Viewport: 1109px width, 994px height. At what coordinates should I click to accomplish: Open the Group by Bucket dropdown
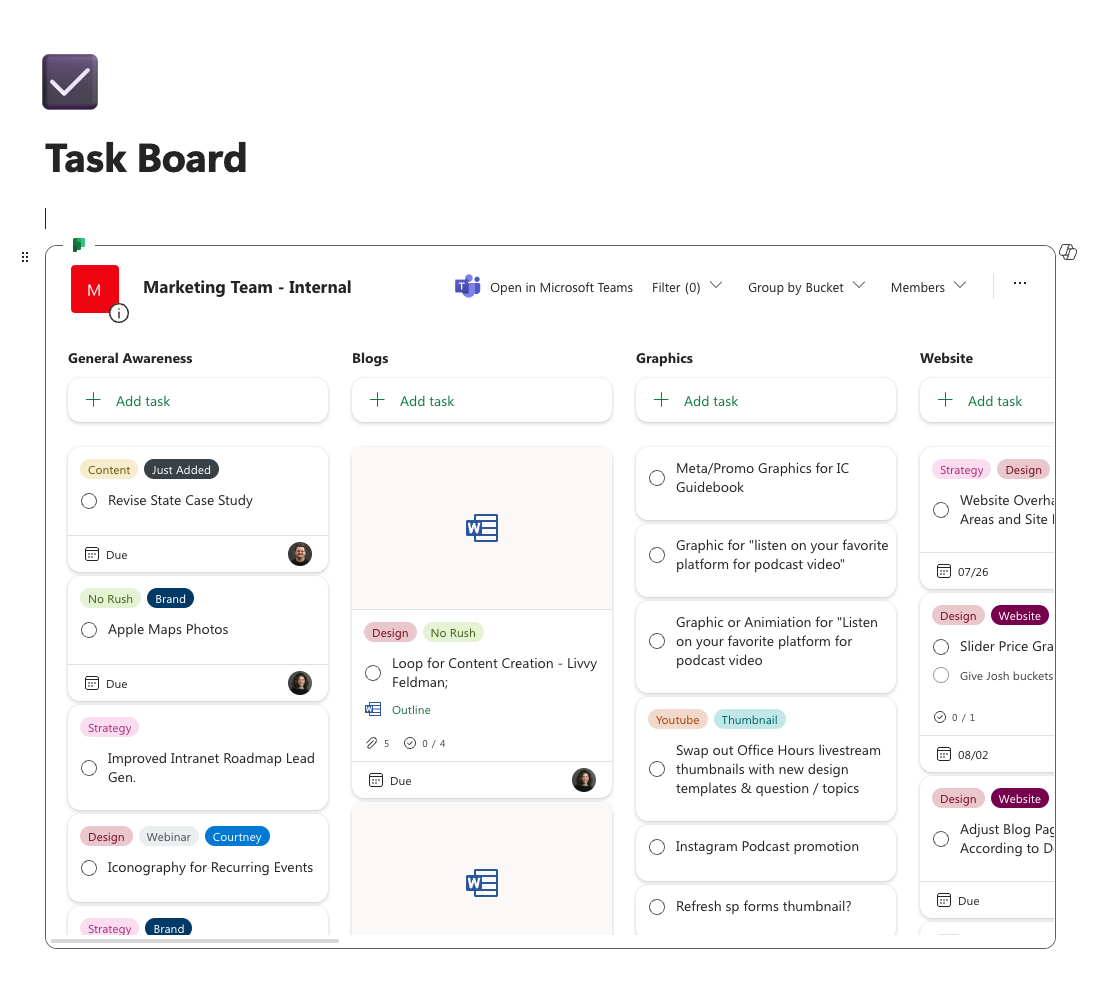[x=806, y=287]
